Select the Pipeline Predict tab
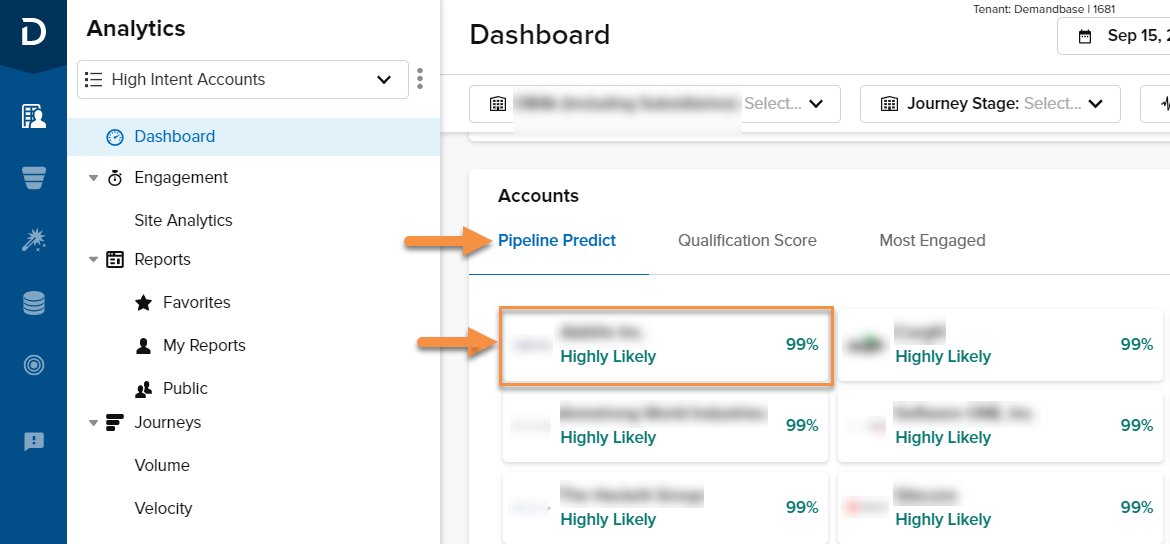The height and width of the screenshot is (544, 1170). pyautogui.click(x=557, y=240)
